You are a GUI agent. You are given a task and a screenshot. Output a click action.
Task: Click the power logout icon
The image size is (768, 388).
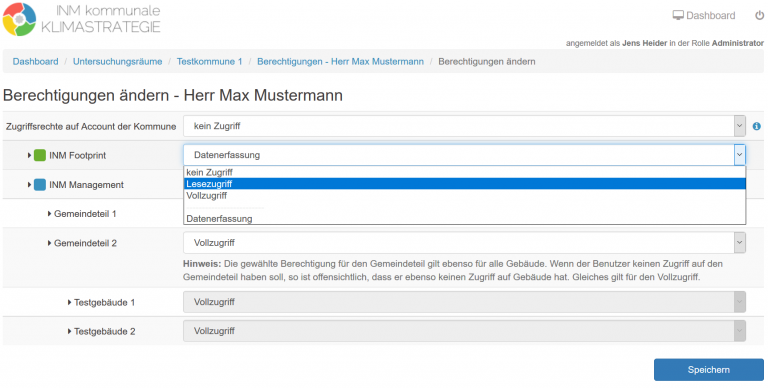tap(759, 15)
